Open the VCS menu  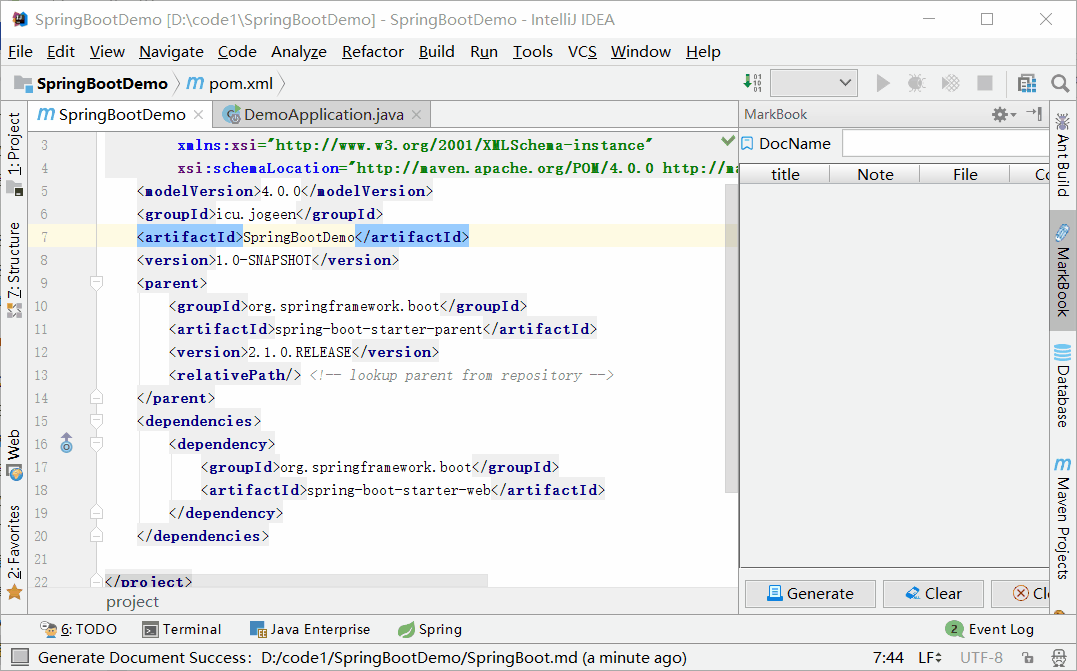coord(582,52)
